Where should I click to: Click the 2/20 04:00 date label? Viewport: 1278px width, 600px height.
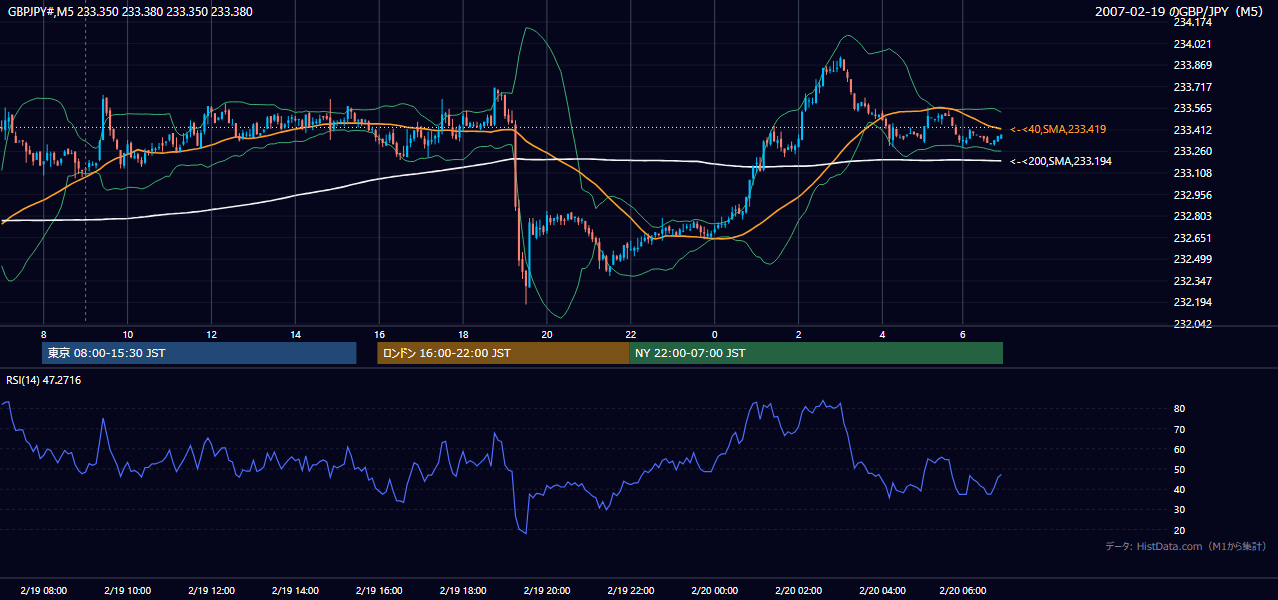pos(882,591)
